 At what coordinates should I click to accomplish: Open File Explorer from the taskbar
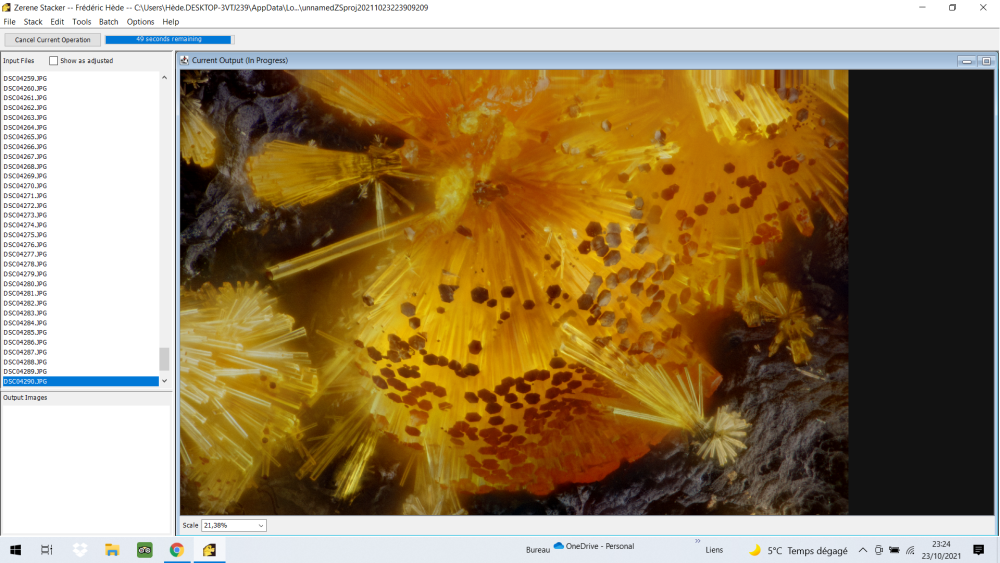(x=113, y=550)
